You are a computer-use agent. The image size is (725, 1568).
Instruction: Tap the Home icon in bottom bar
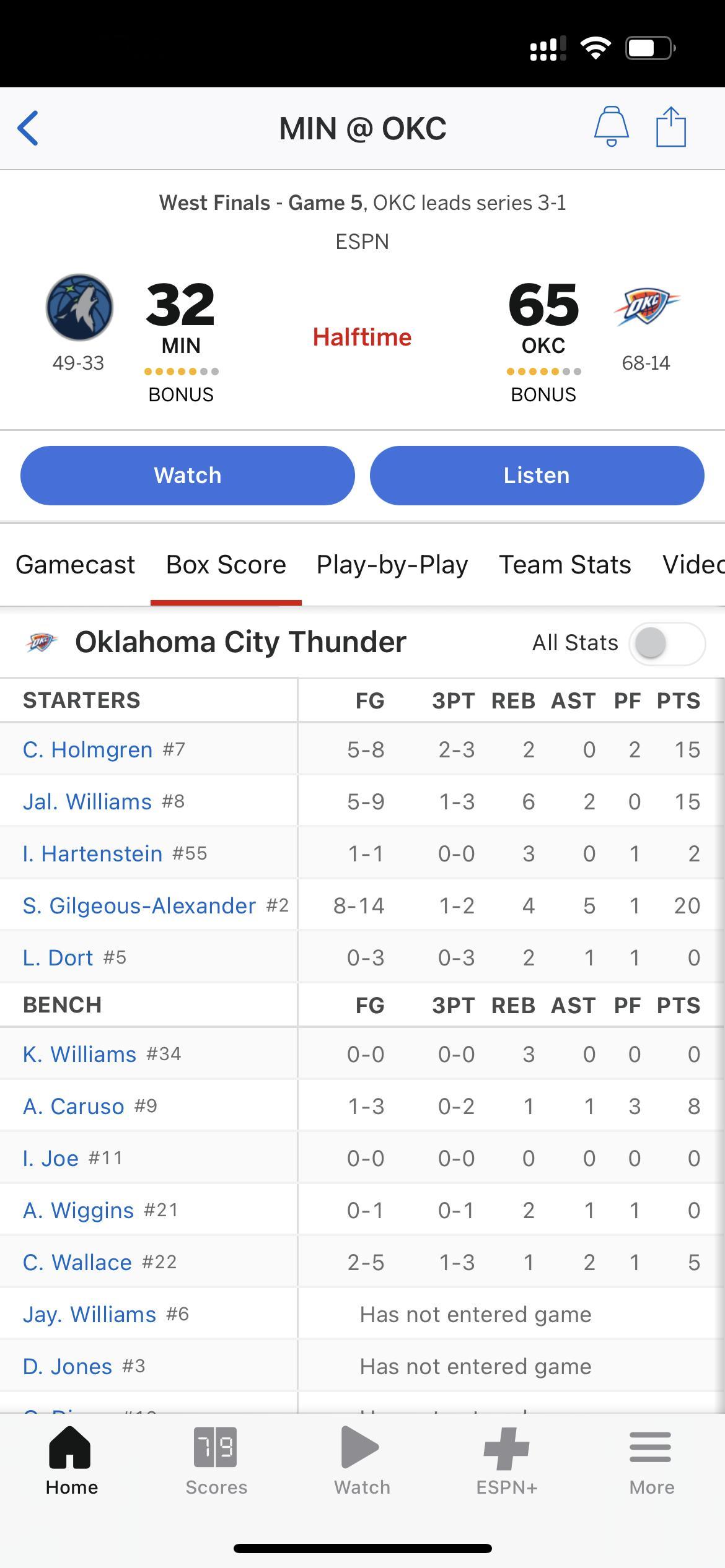tap(71, 1461)
